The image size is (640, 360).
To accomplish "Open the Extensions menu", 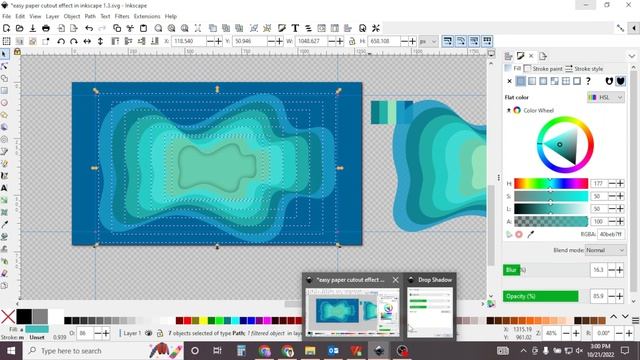I will 147,16.
